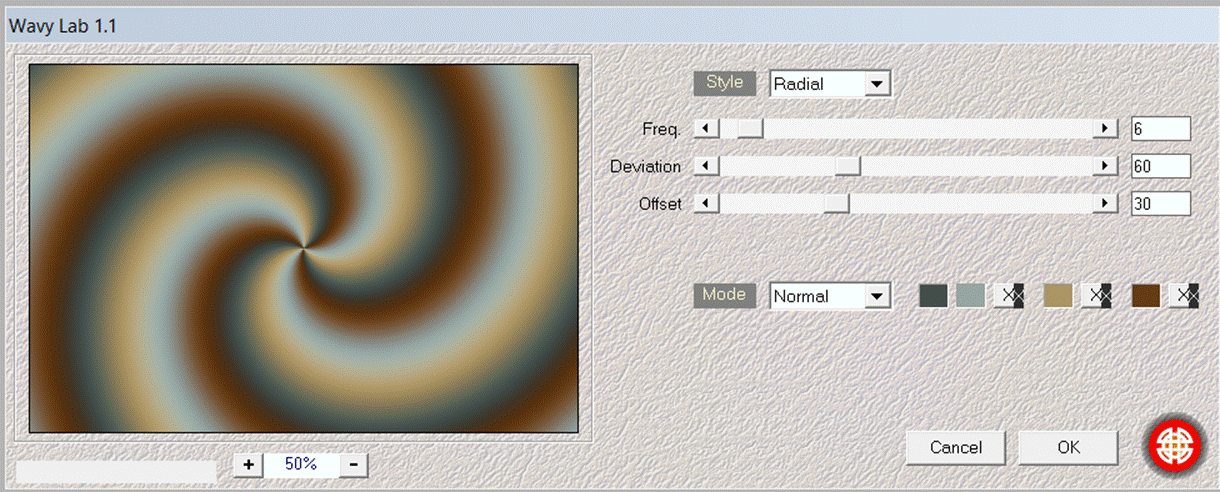The height and width of the screenshot is (492, 1220).
Task: Click the zoom in plus button
Action: [x=248, y=464]
